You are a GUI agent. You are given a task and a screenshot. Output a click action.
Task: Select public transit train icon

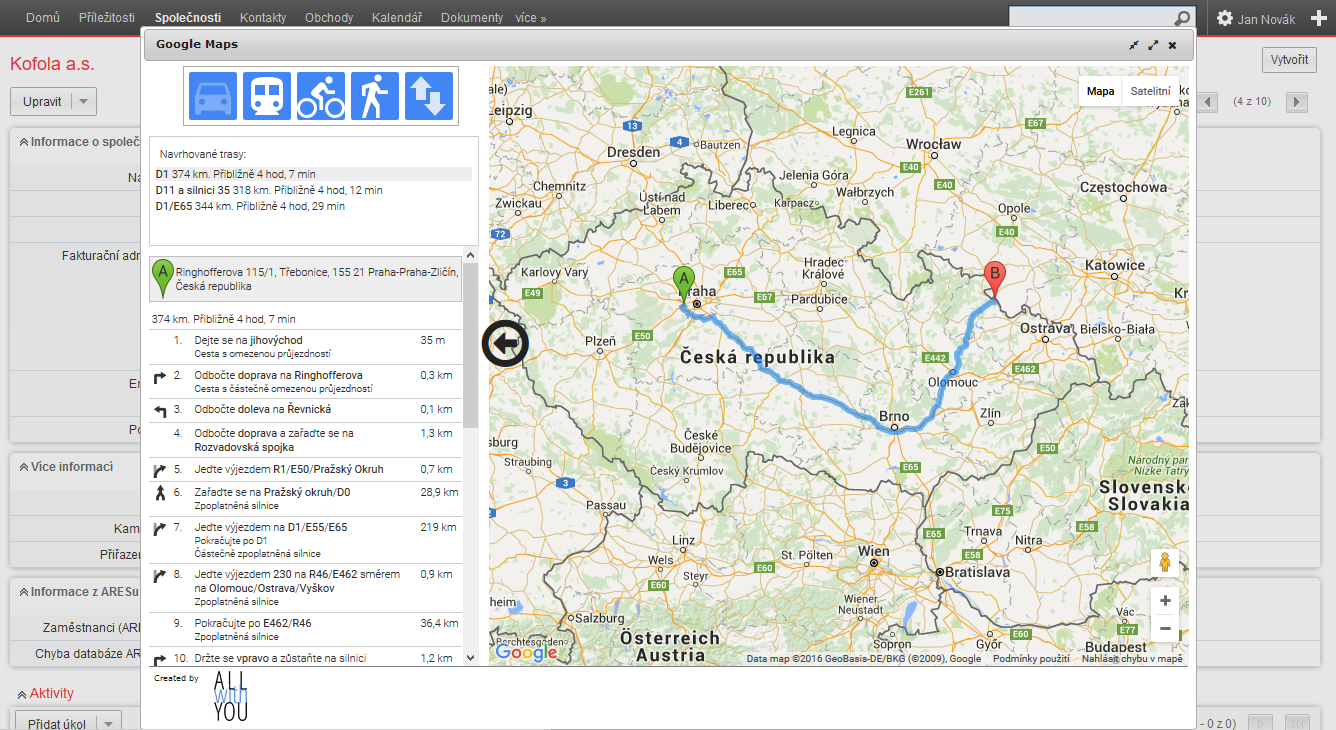pyautogui.click(x=267, y=96)
